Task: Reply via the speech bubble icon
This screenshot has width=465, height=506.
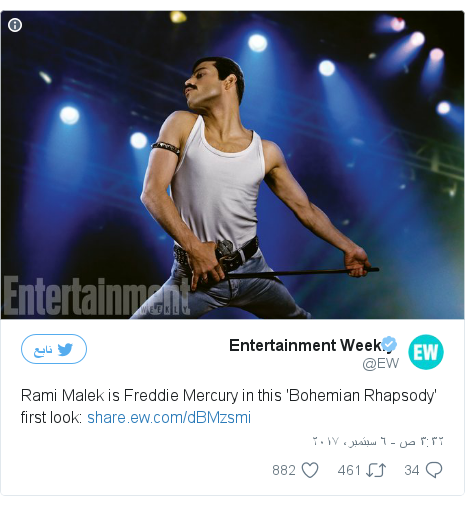Action: point(434,470)
